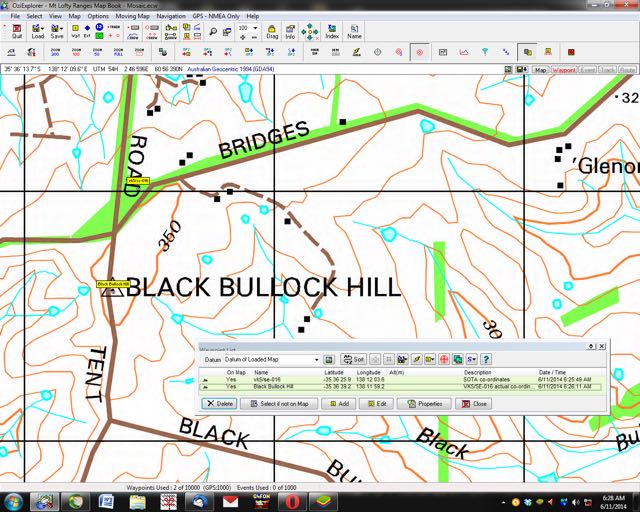Screen dimensions: 640x512
Task: Click the Windows Start button
Action: click(x=14, y=499)
